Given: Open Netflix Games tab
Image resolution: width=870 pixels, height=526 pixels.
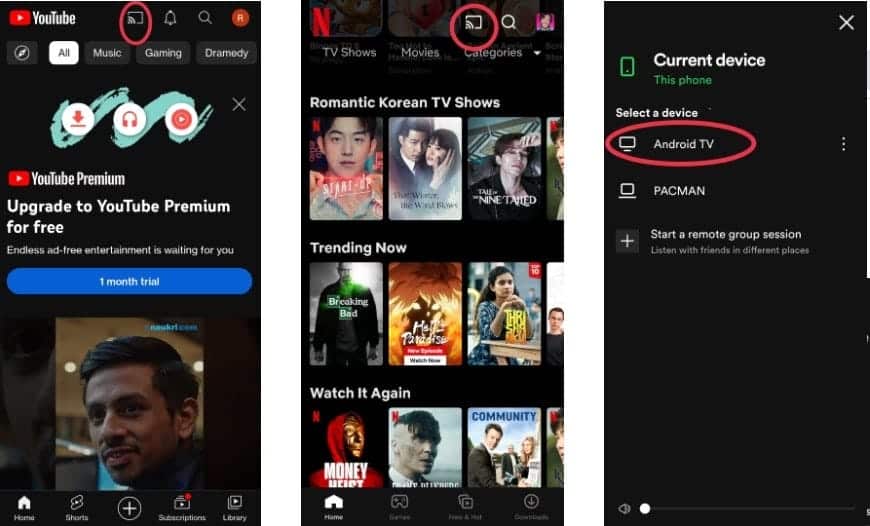Looking at the screenshot, I should tap(399, 507).
